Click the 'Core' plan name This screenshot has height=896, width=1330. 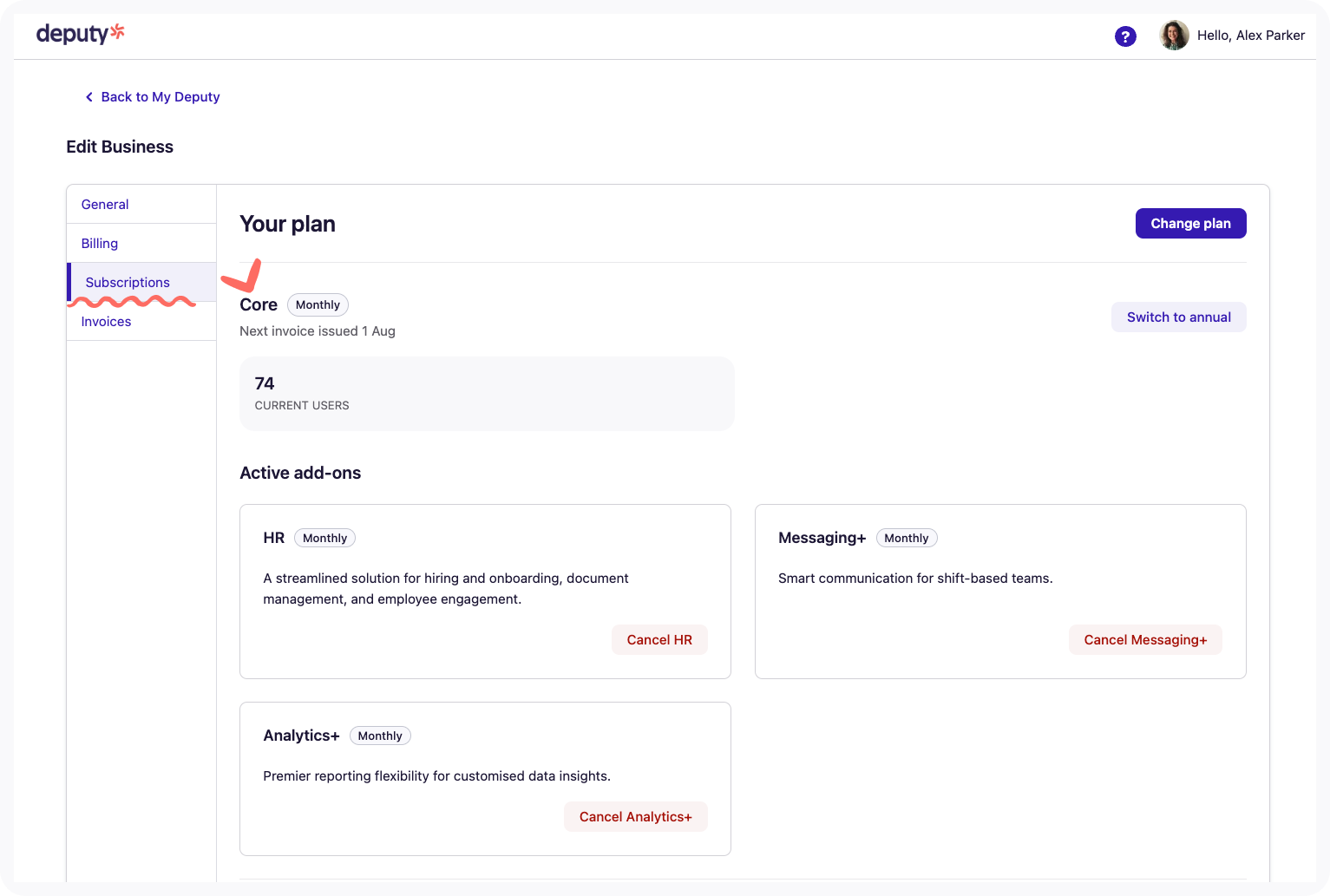259,304
